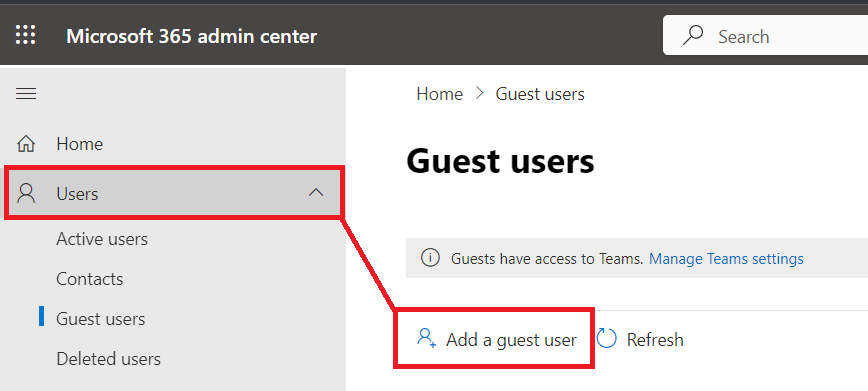Click the Guest users page heading
Screen dimensions: 868x391
[x=500, y=162]
